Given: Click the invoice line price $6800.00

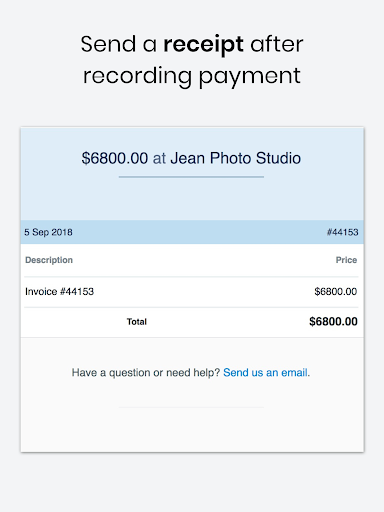Looking at the screenshot, I should [x=336, y=291].
